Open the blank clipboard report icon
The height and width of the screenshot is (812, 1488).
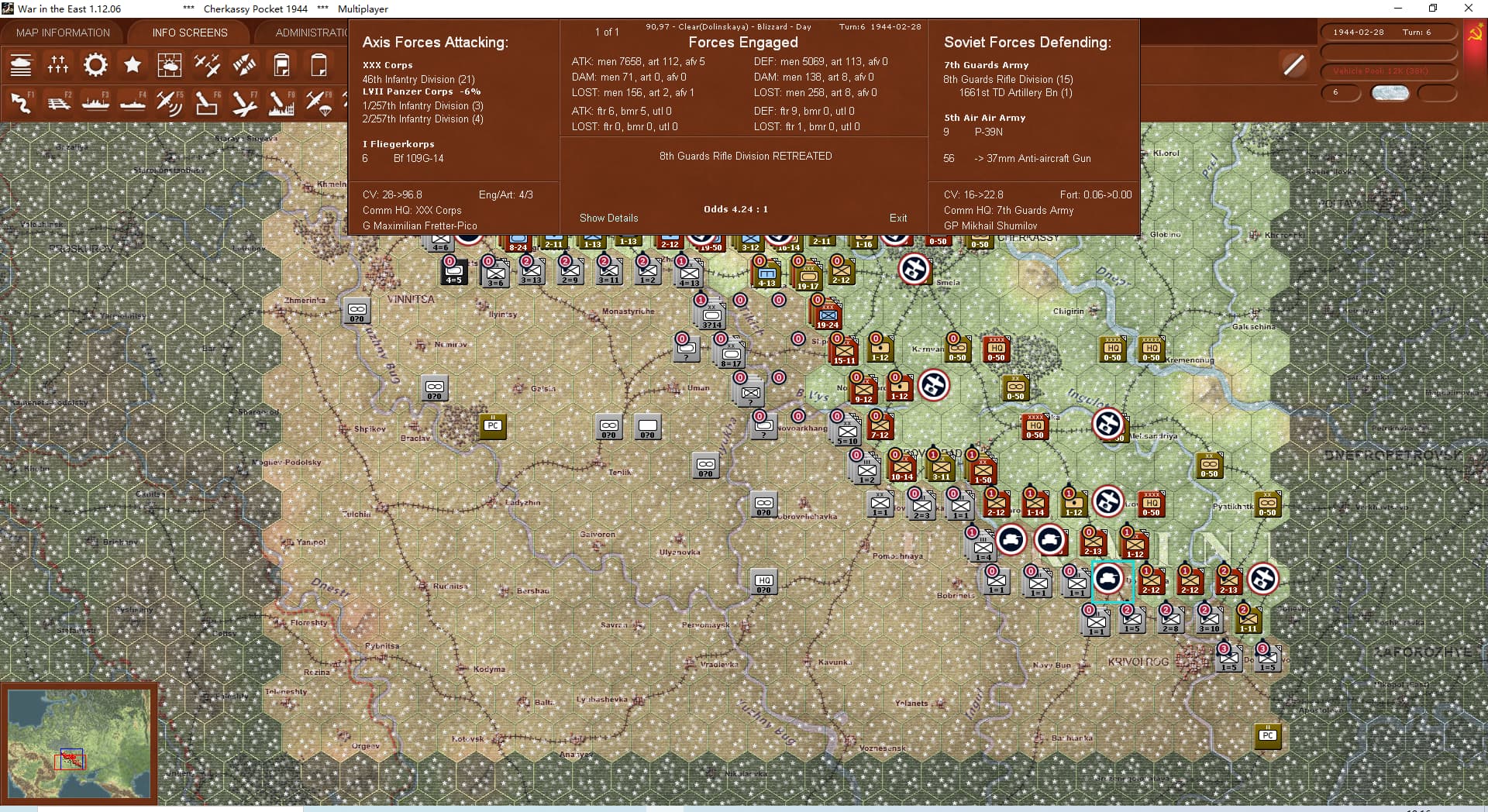coord(319,65)
